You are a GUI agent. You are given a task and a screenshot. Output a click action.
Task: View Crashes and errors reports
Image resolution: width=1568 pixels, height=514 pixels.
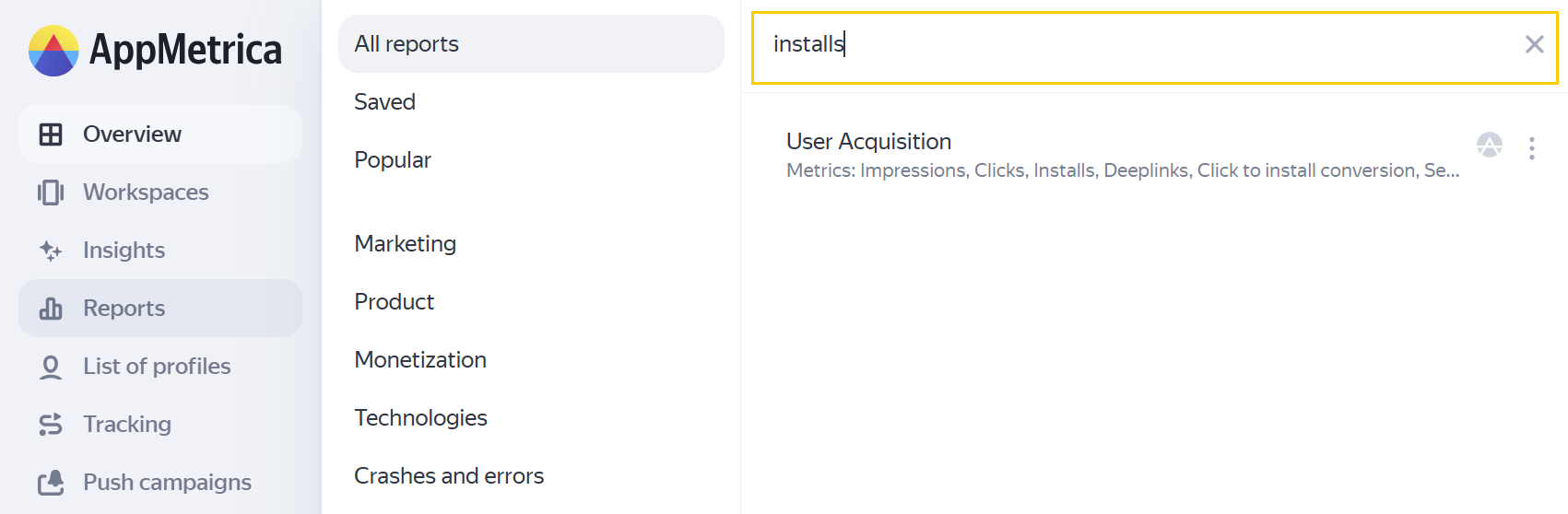pyautogui.click(x=449, y=476)
